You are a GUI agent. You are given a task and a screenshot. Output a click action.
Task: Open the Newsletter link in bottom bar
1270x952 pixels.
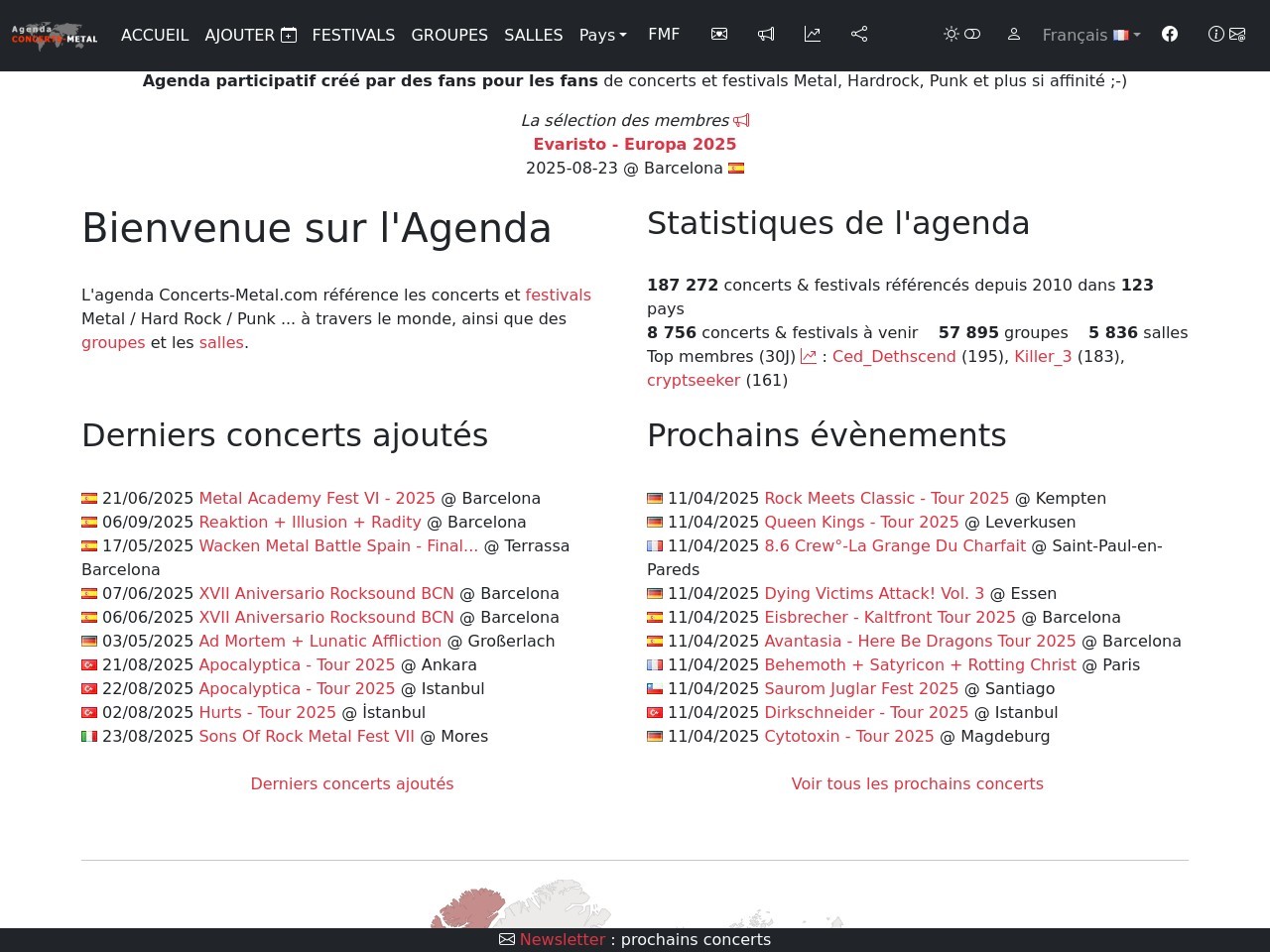point(563,939)
